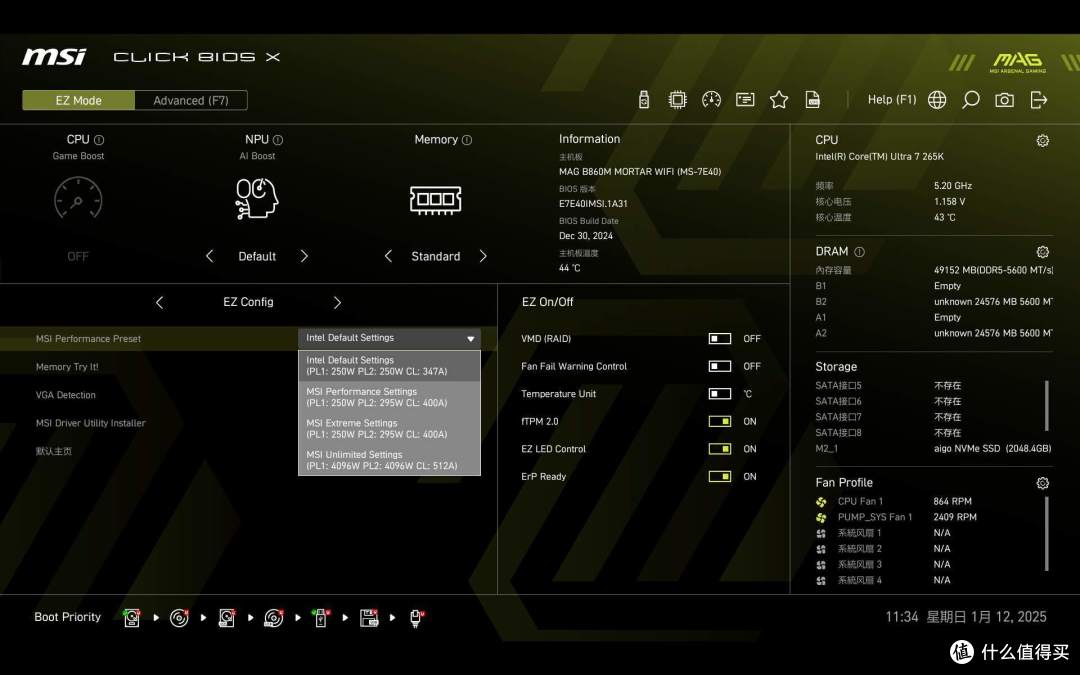Screen dimensions: 1080x675
Task: Click the MAG B860M MORTAR WIFI board name
Action: (640, 172)
